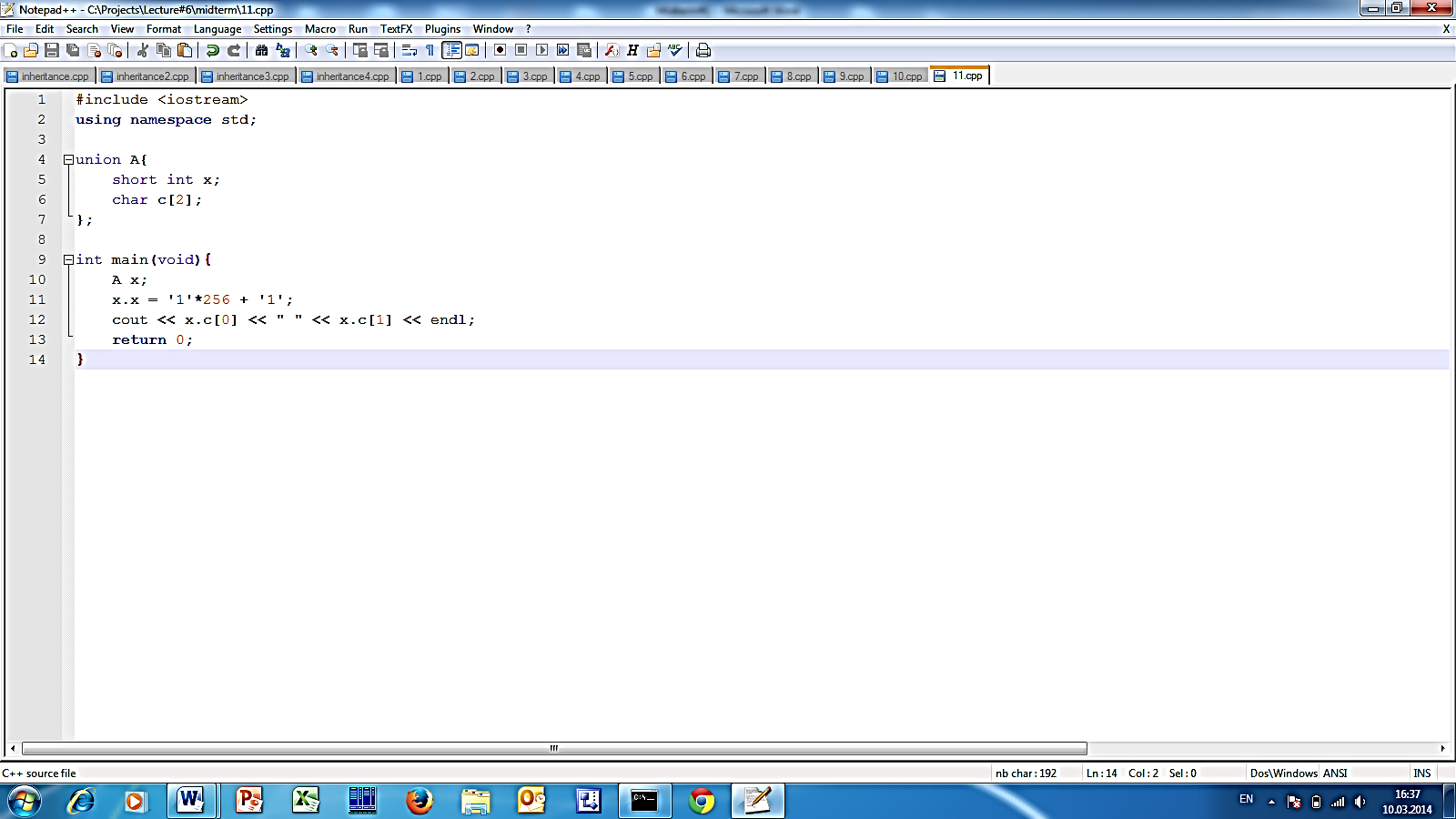This screenshot has height=819, width=1456.
Task: Open Microsoft Word from taskbar
Action: coord(191,801)
